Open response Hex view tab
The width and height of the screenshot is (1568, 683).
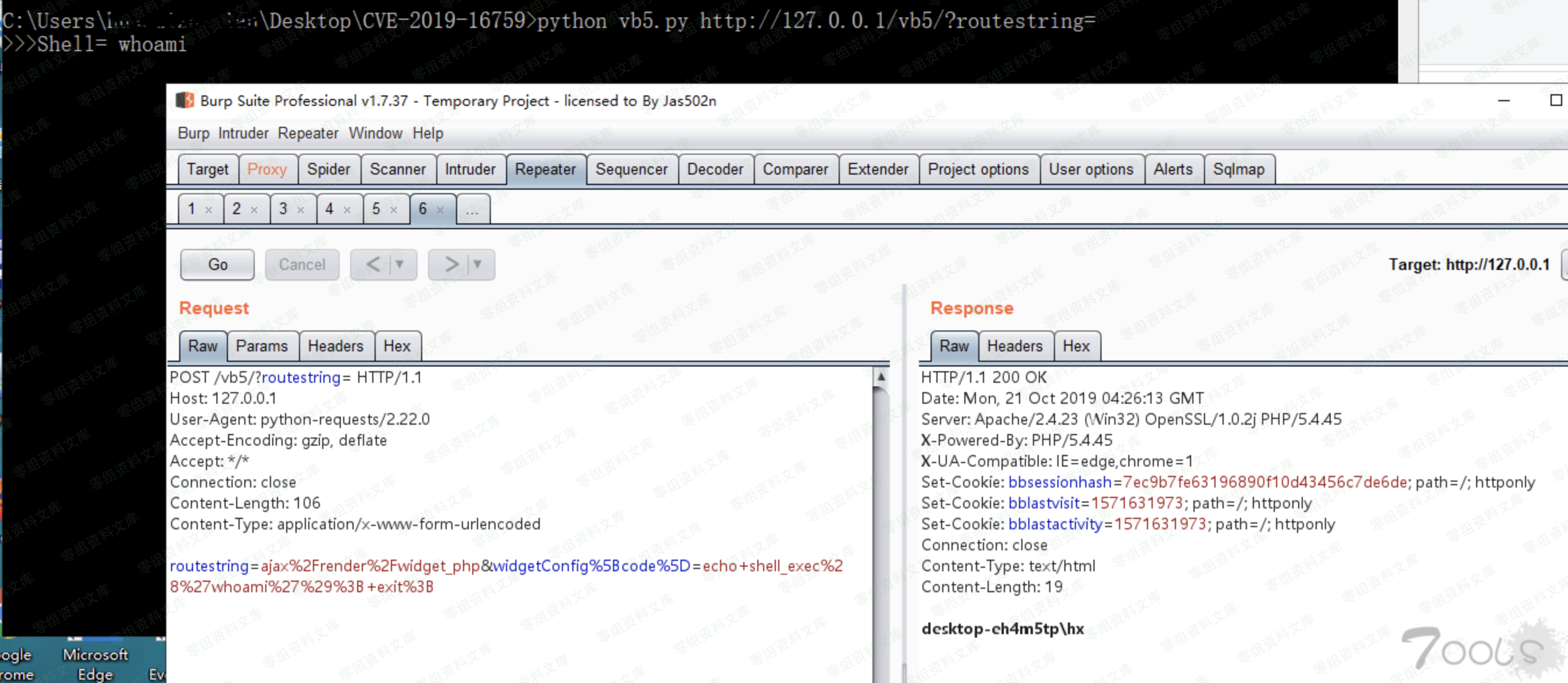1075,346
